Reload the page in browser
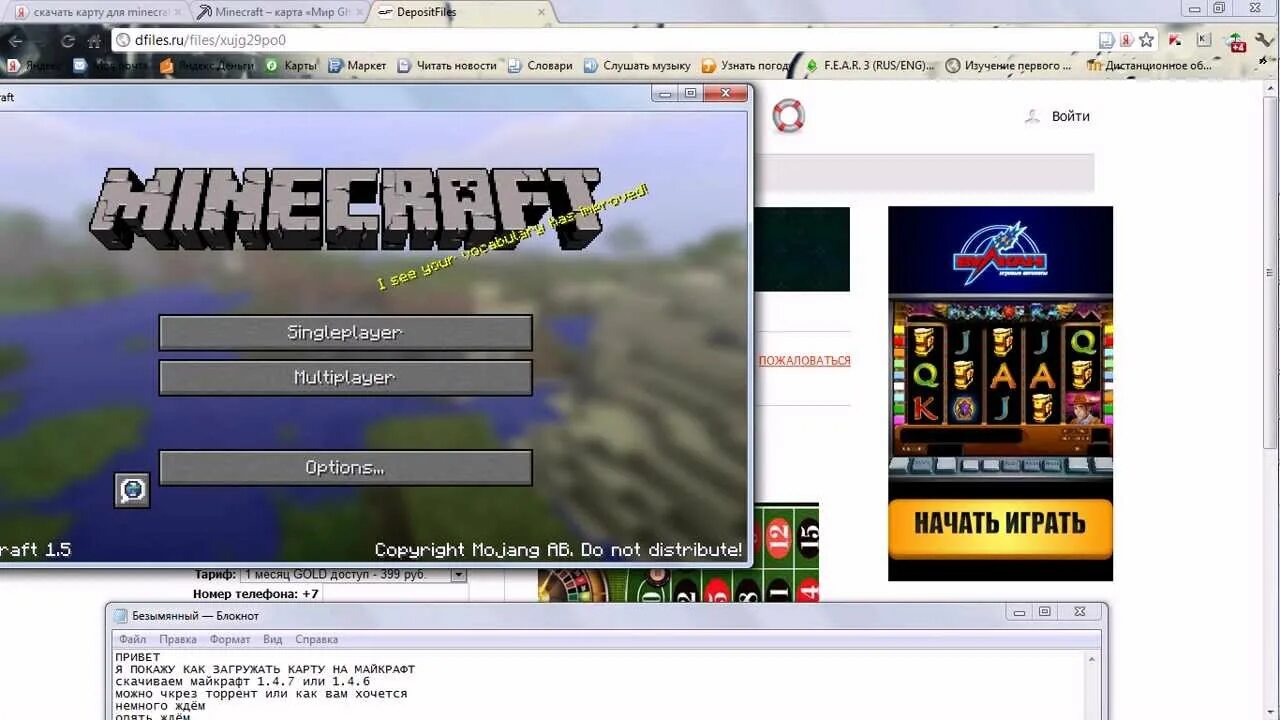 [x=67, y=41]
